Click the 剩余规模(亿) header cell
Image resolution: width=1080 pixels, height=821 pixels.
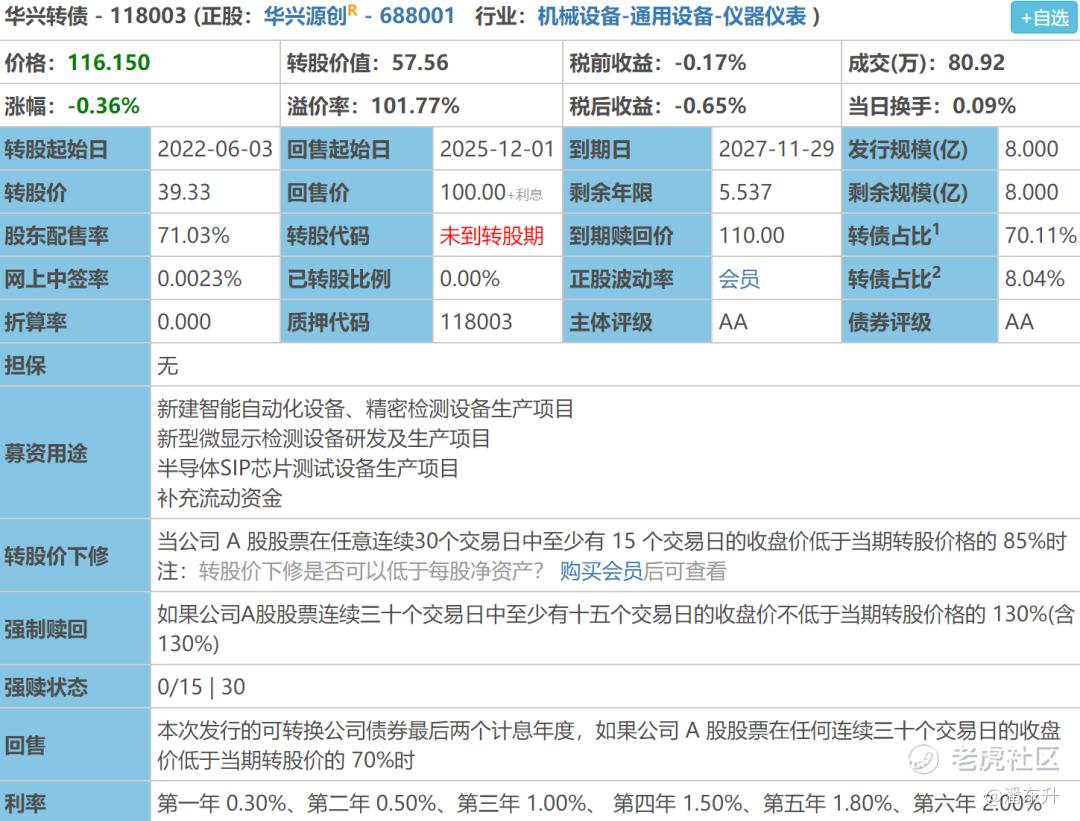click(920, 192)
